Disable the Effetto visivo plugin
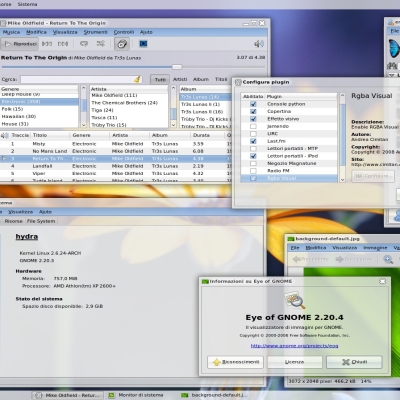 (253, 119)
